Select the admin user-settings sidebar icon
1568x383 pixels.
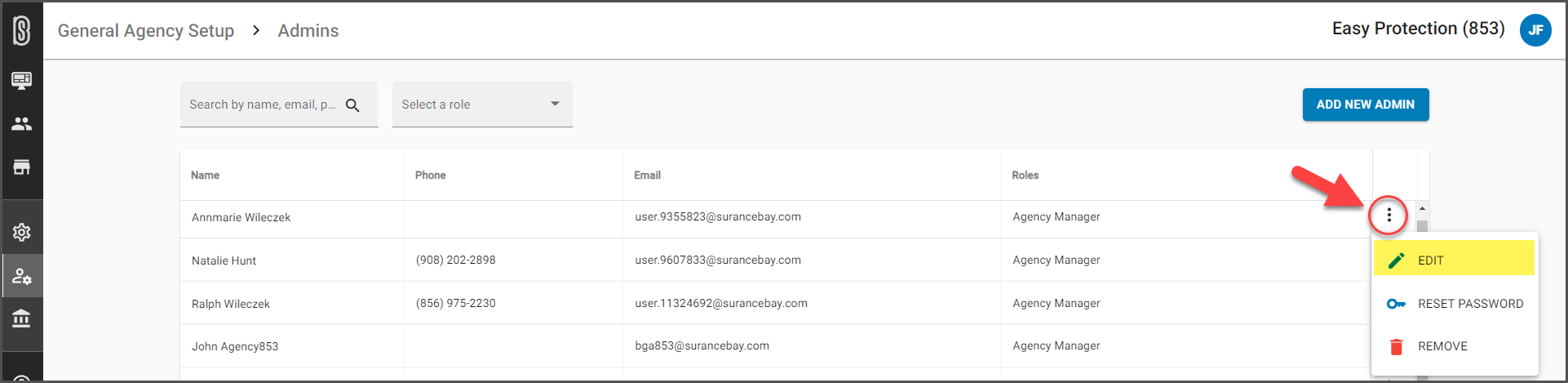[22, 276]
